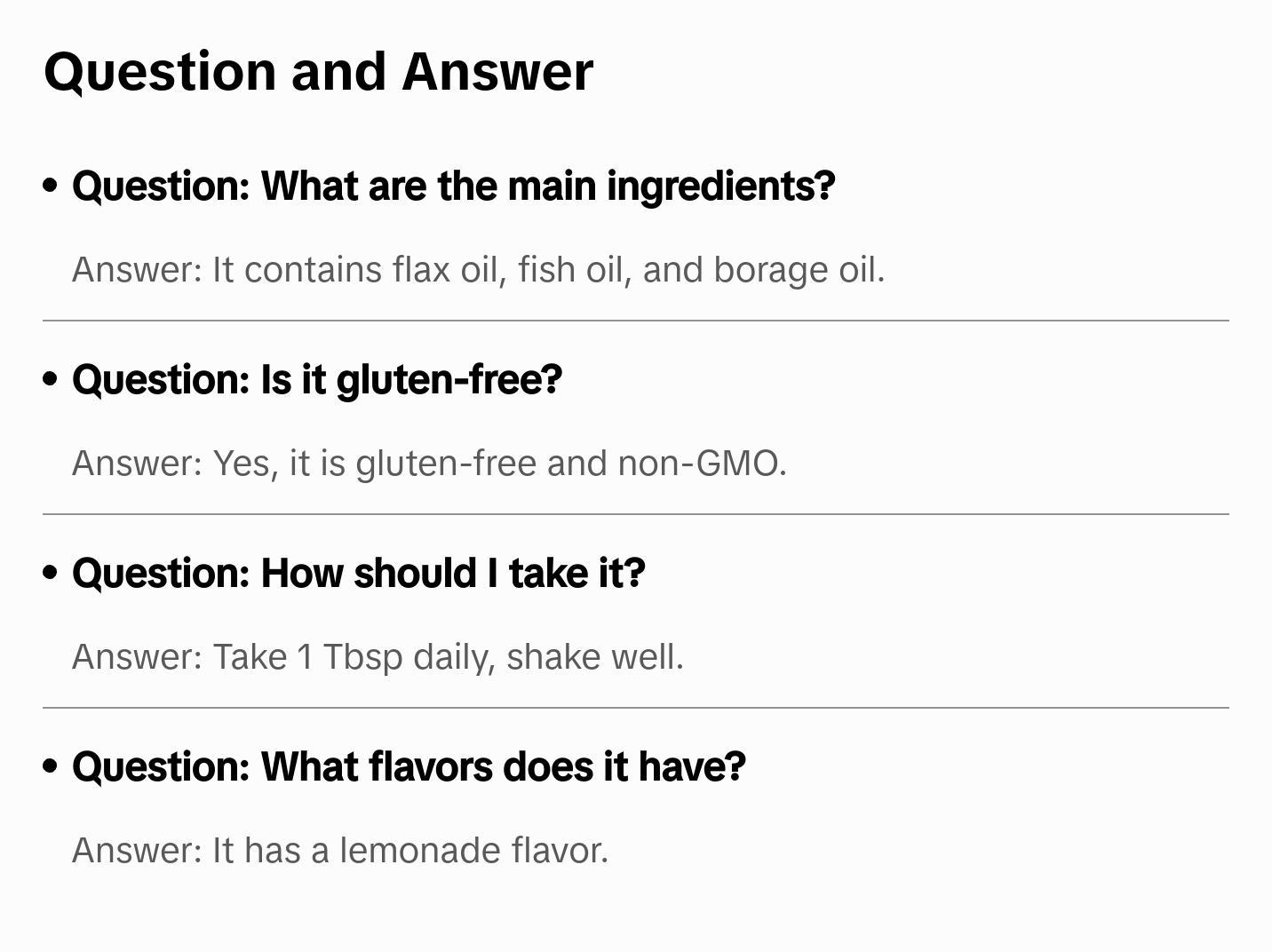Click the word 'Answer' in the heading
1272x952 pixels.
pos(497,71)
